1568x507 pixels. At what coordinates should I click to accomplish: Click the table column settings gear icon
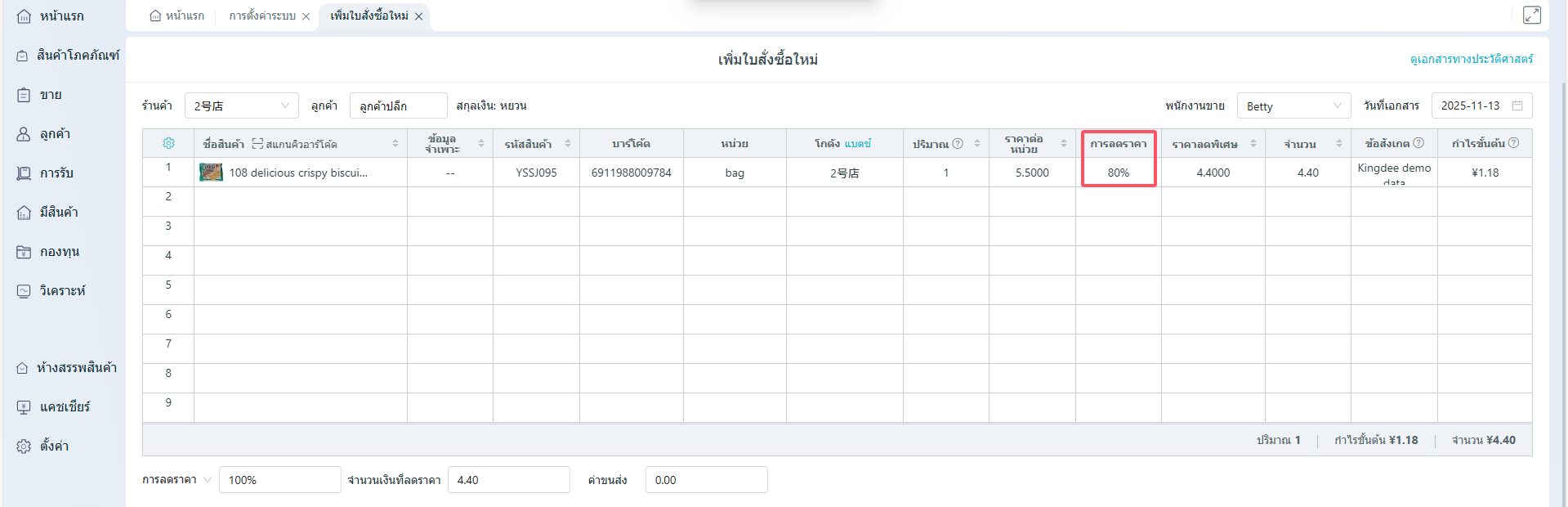pyautogui.click(x=168, y=143)
